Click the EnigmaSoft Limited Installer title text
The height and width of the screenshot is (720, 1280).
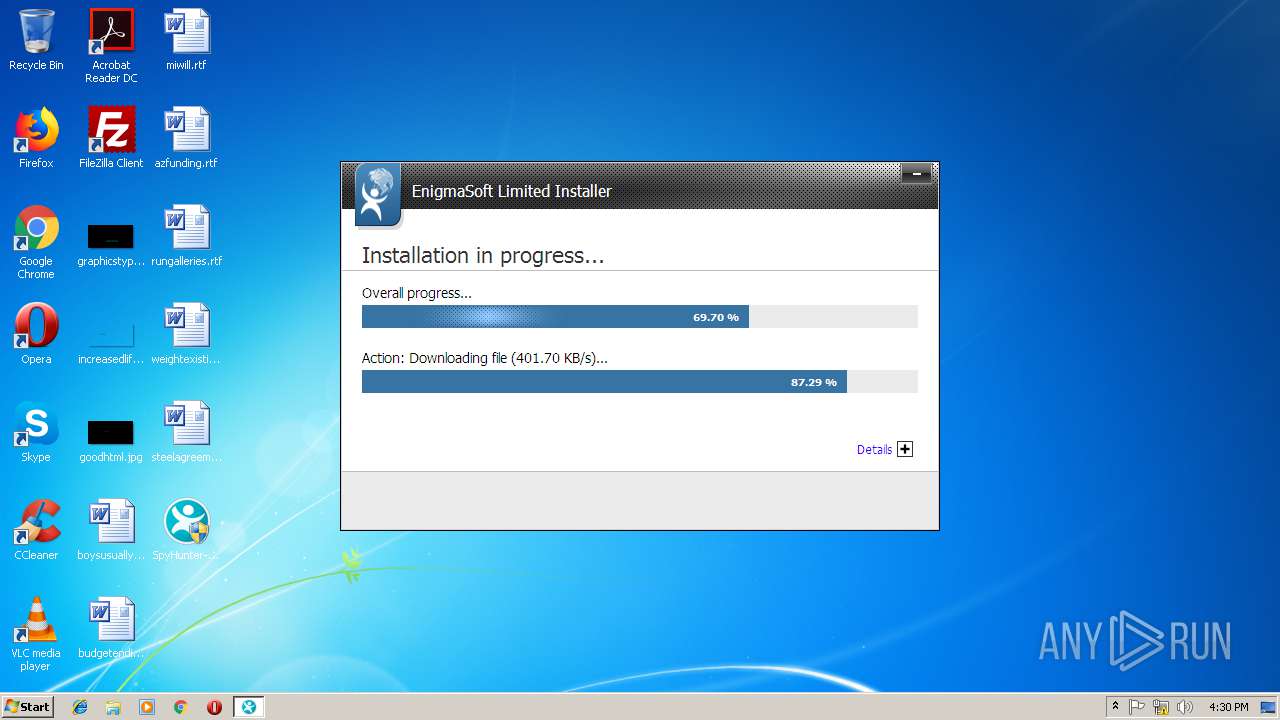pyautogui.click(x=512, y=191)
